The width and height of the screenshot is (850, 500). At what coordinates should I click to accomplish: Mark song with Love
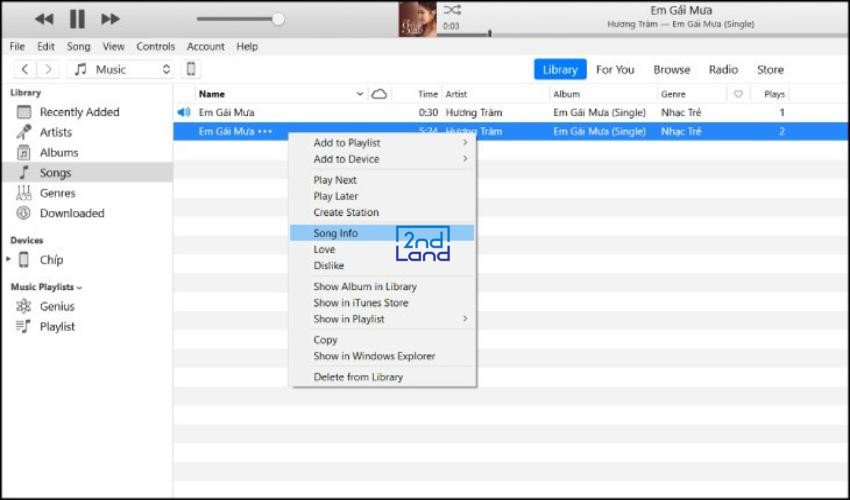click(x=382, y=249)
